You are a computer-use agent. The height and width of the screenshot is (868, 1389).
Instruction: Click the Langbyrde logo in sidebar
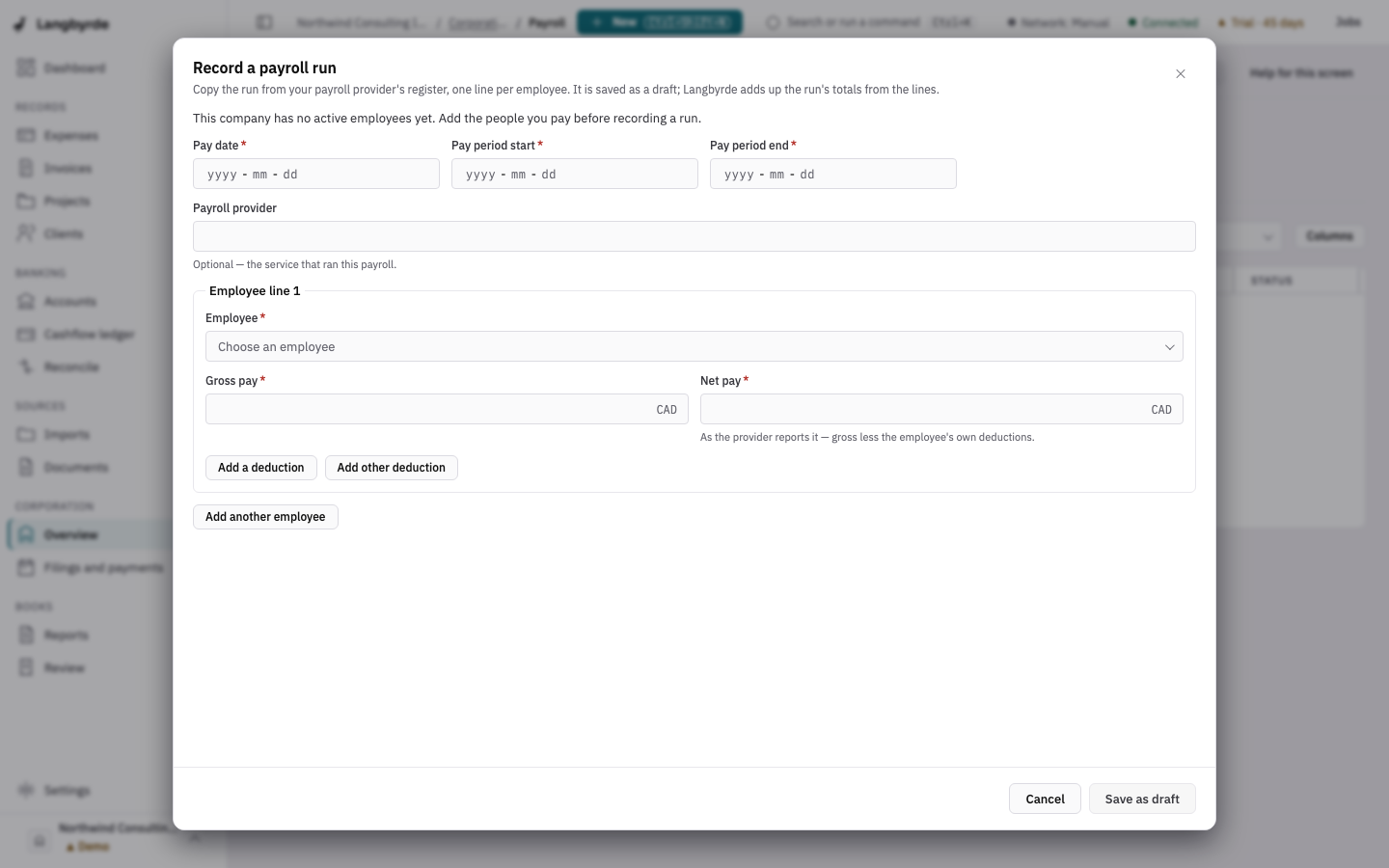tap(62, 24)
